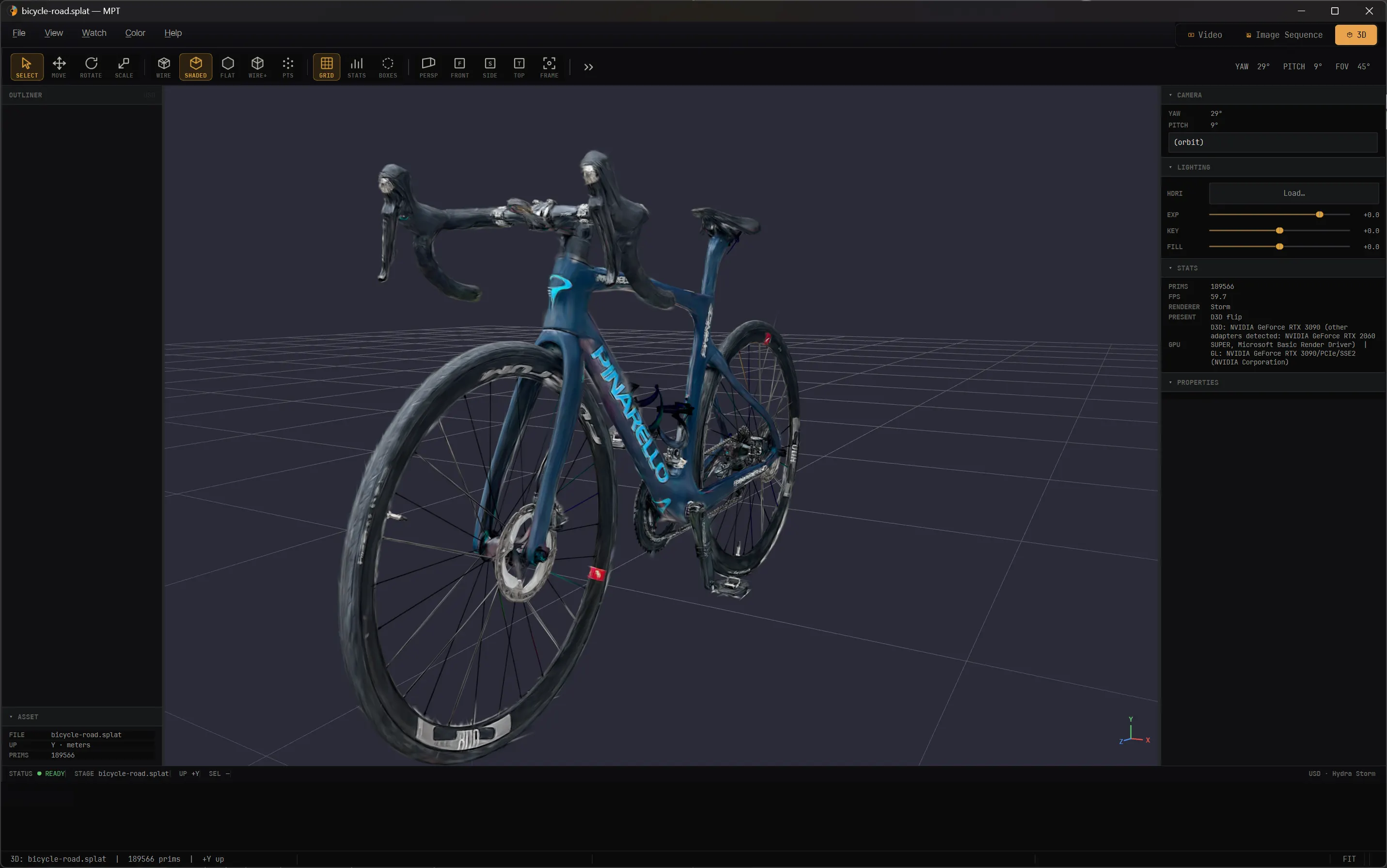Switch to Video mode tab

[x=1205, y=35]
